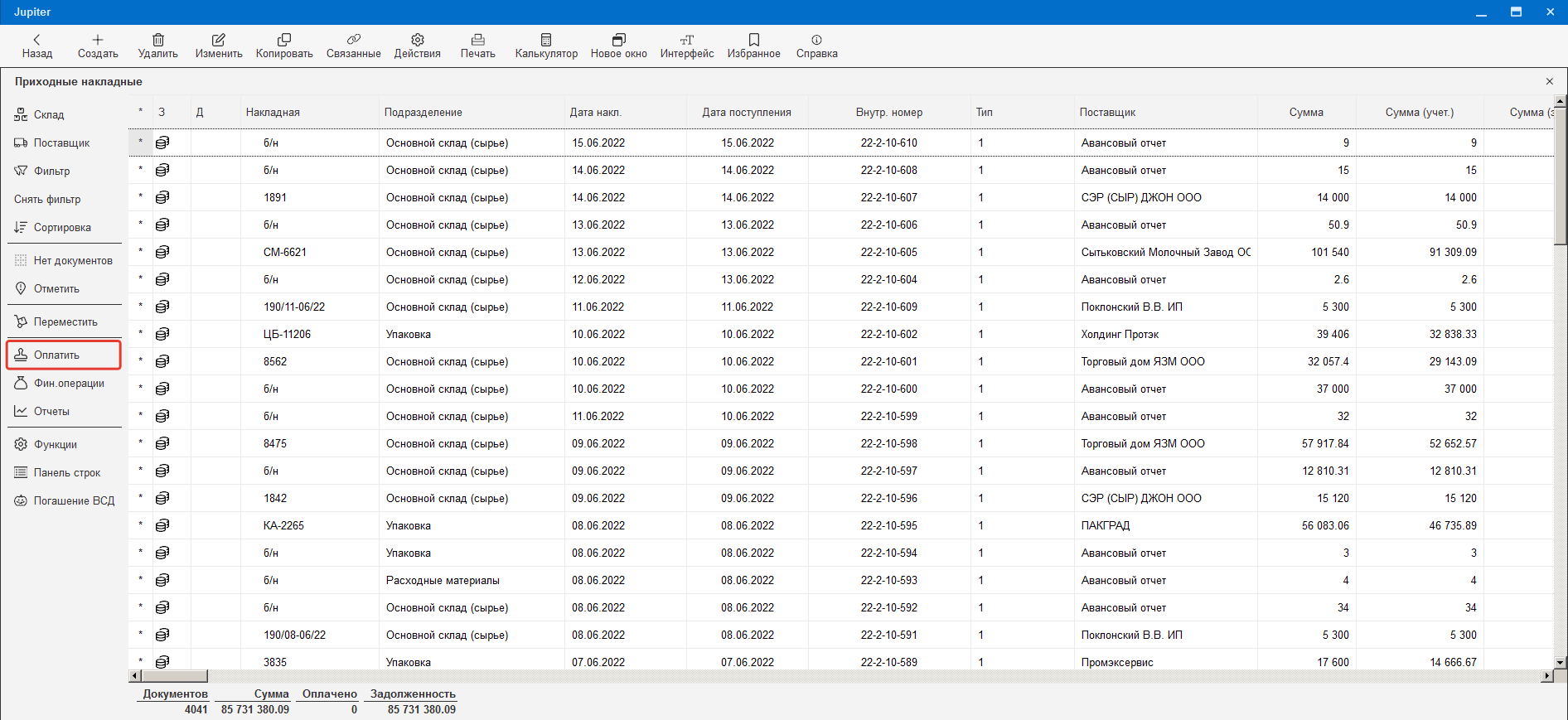Print with the Печать icon
The width and height of the screenshot is (1568, 720).
coord(478,46)
